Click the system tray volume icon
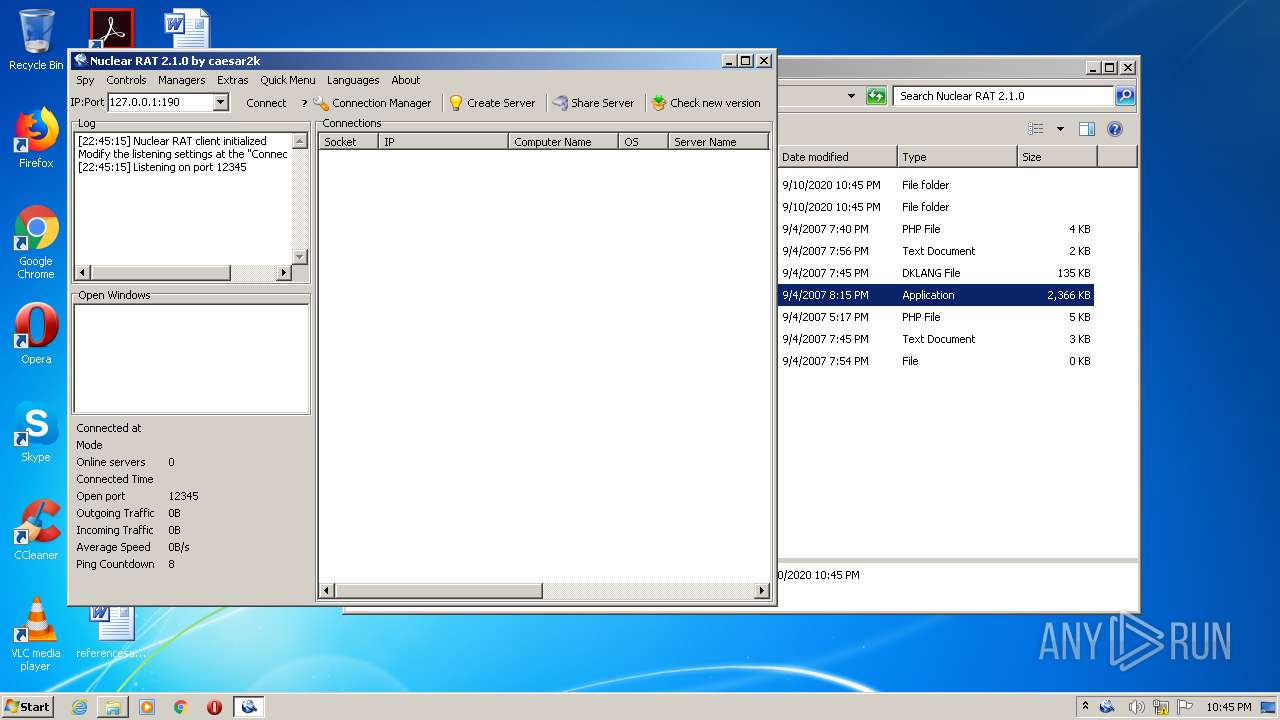1280x720 pixels. (1136, 707)
